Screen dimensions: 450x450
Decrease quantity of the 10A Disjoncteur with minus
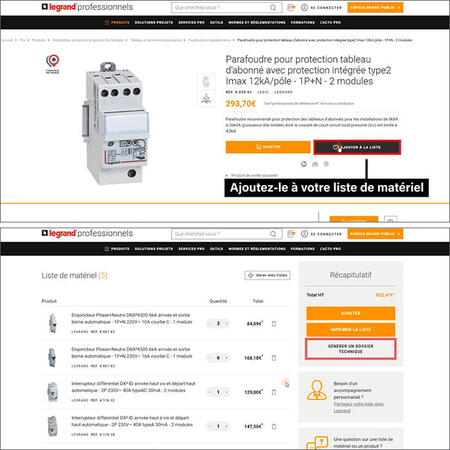(210, 323)
